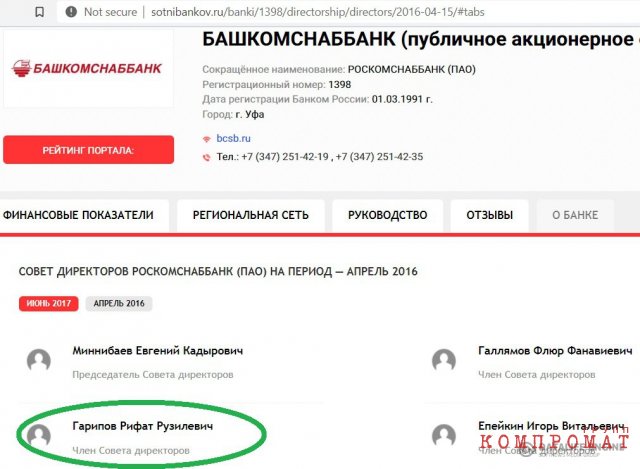The image size is (640, 469).
Task: Click the bookmark icon in address bar
Action: 40,12
